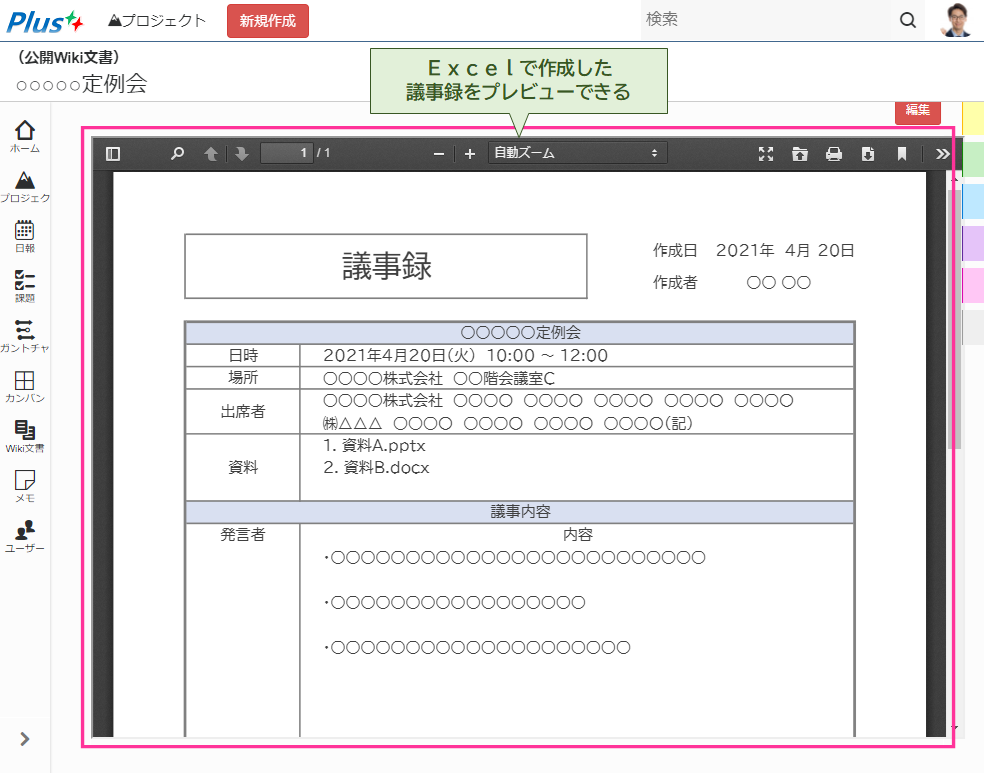
Task: Open the カンバン board icon
Action: 25,386
